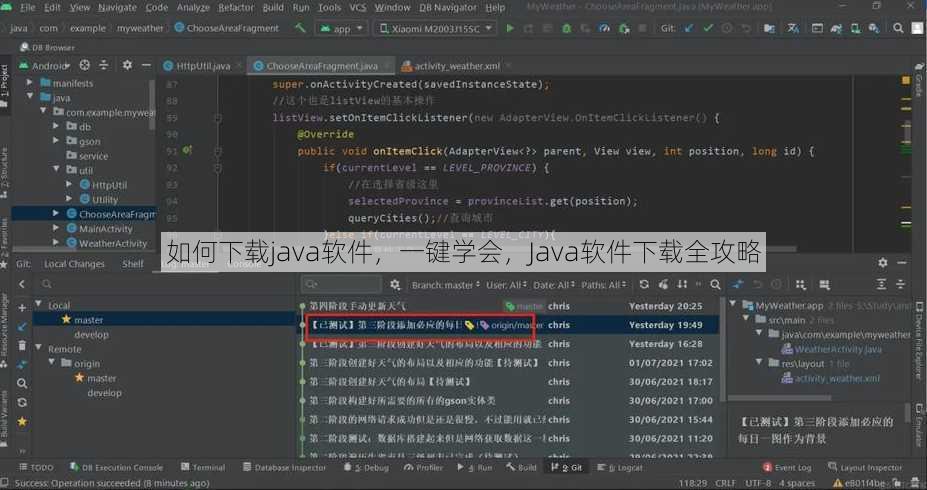
Task: Toggle the group-by icon in commit details toolbar
Action: click(800, 284)
